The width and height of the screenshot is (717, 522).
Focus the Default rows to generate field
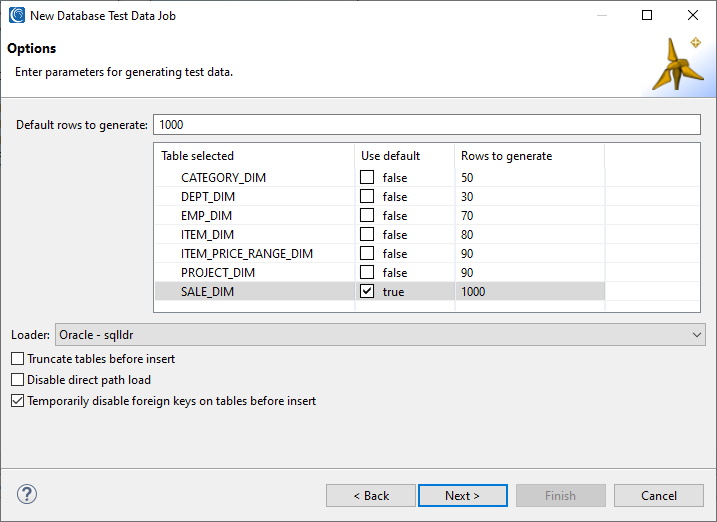pos(427,125)
